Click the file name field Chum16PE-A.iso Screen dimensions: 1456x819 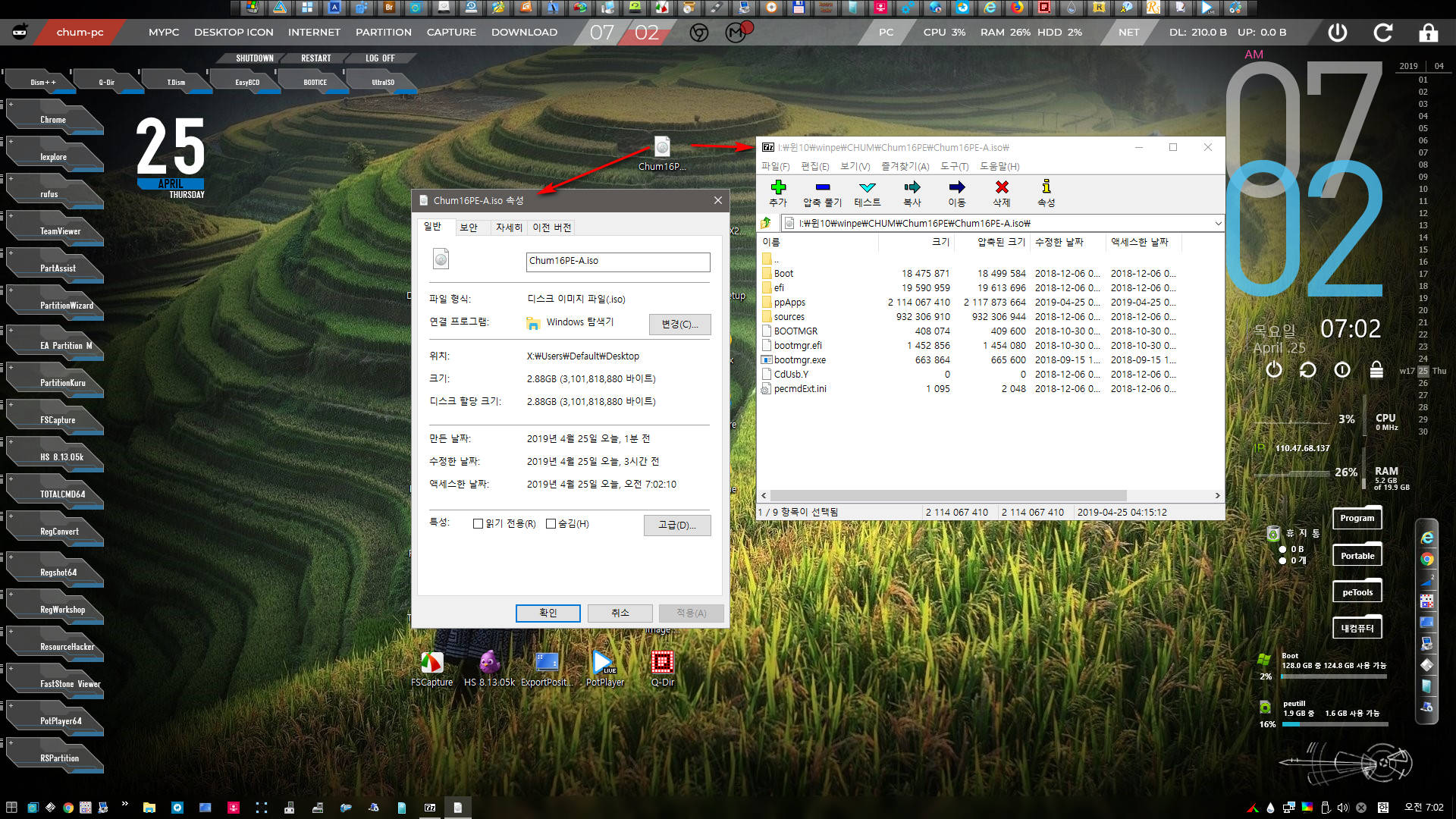click(618, 262)
